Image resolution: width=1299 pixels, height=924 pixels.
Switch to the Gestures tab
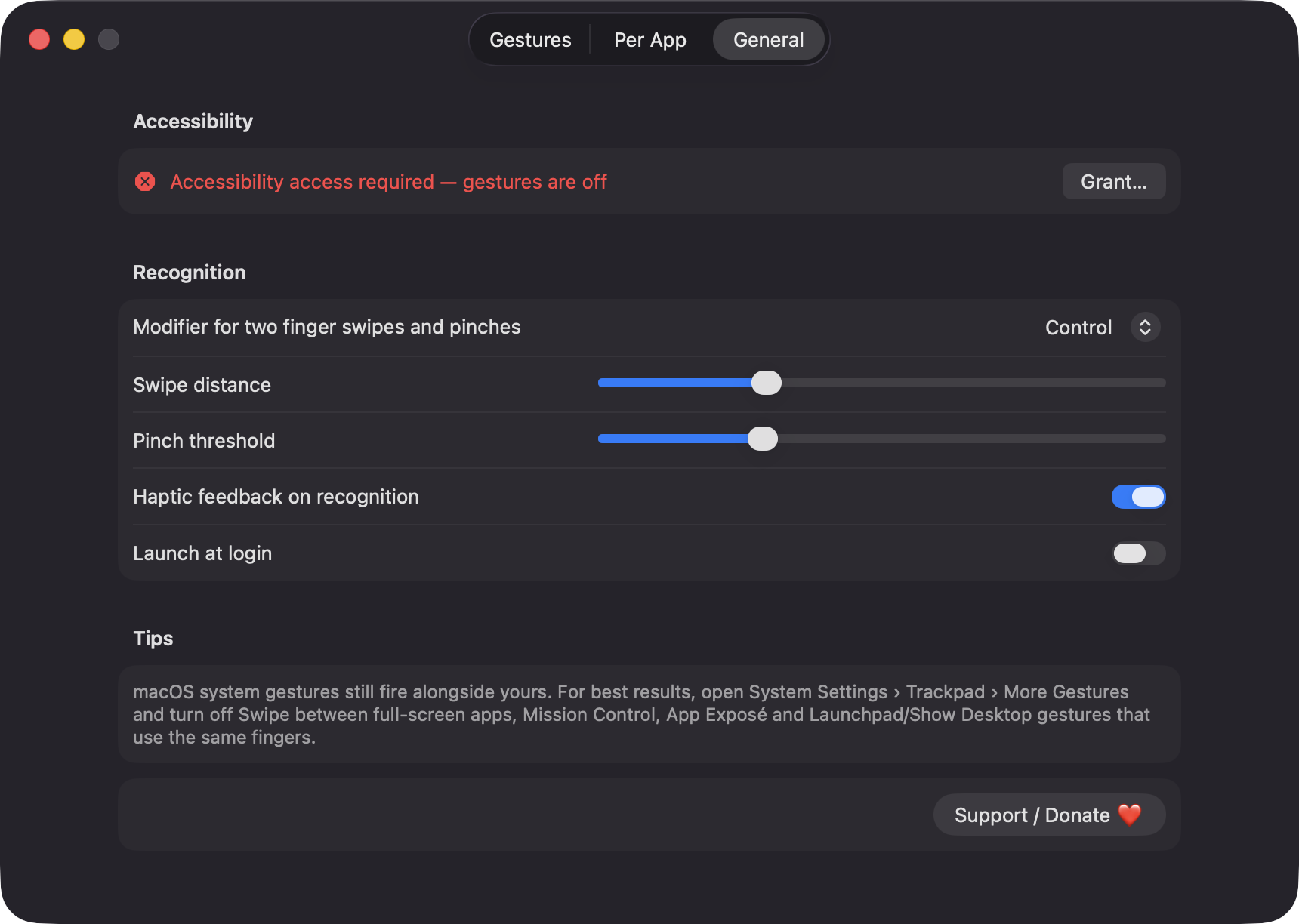click(x=530, y=40)
